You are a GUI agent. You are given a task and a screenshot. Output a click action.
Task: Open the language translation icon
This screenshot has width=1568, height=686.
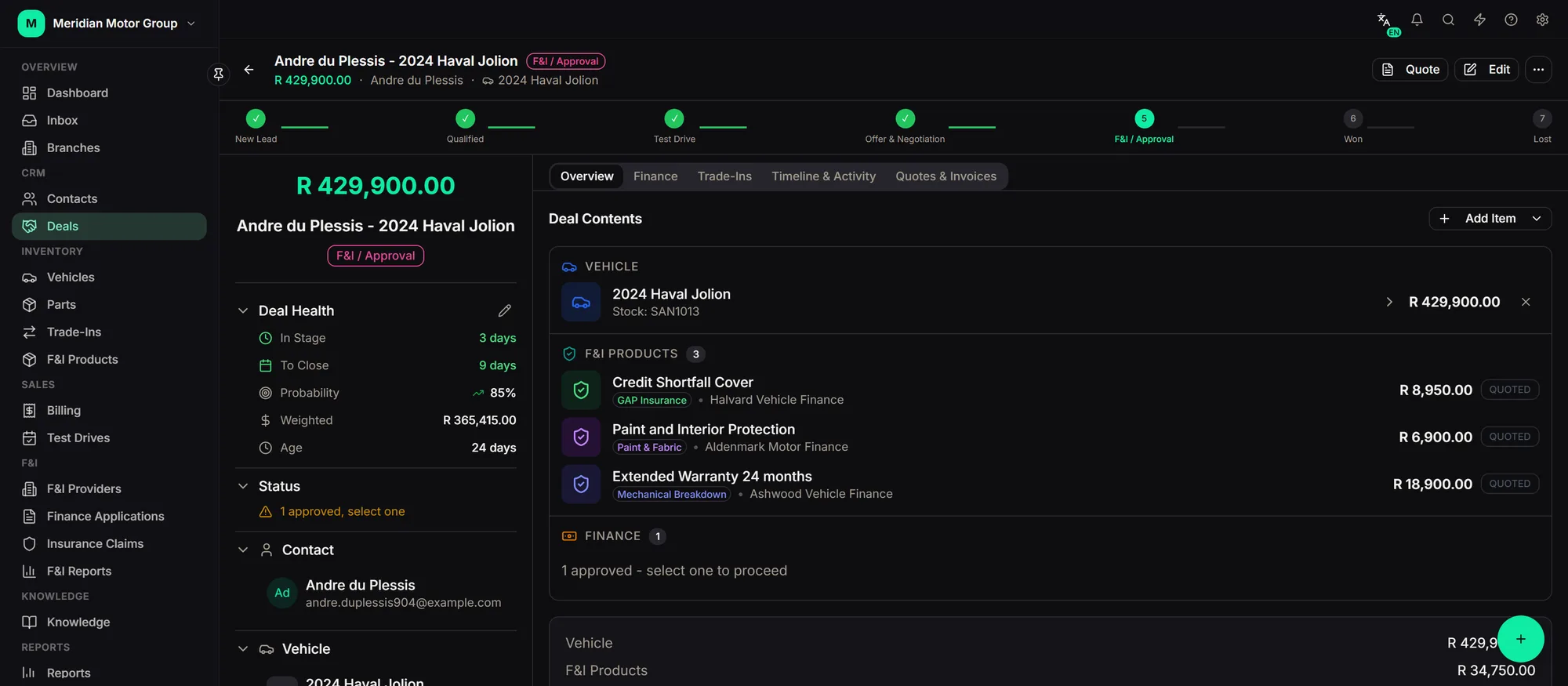coord(1385,20)
